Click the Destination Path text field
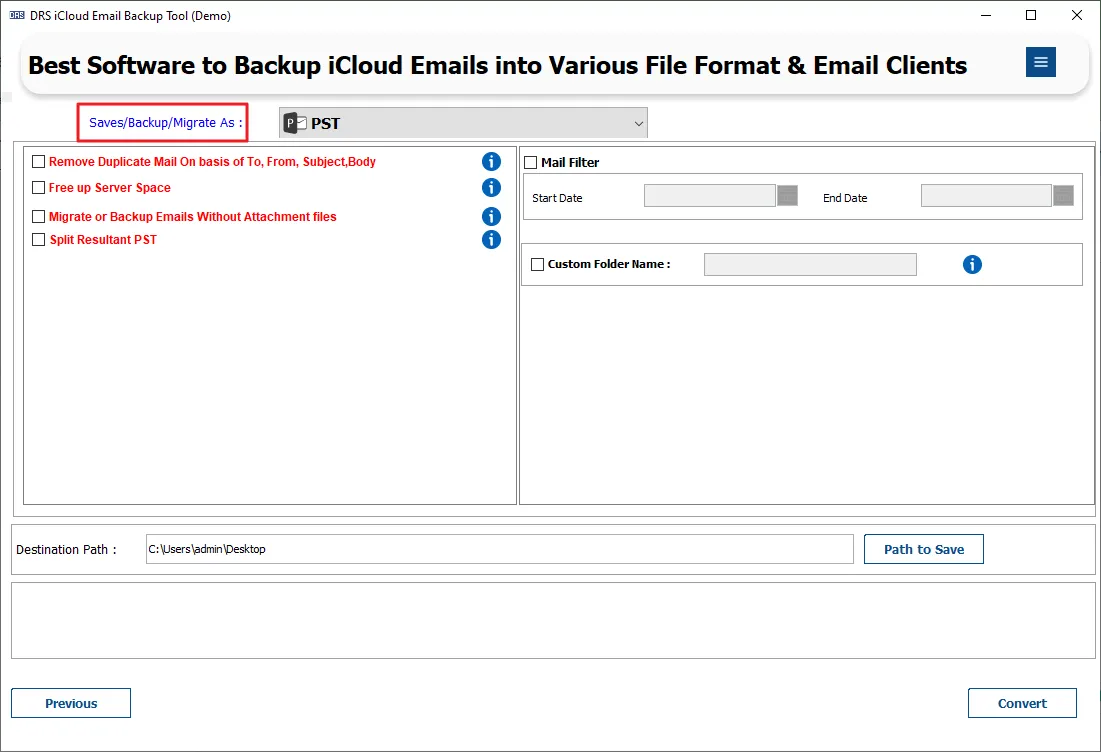The width and height of the screenshot is (1101, 752). [499, 549]
